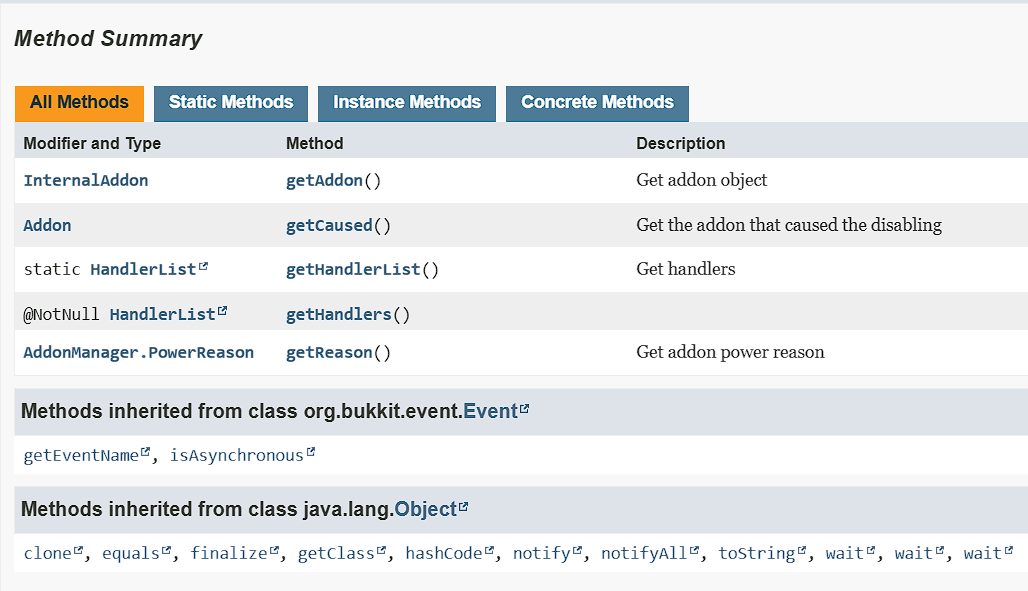Click the getHandlerList method link

coord(353,270)
